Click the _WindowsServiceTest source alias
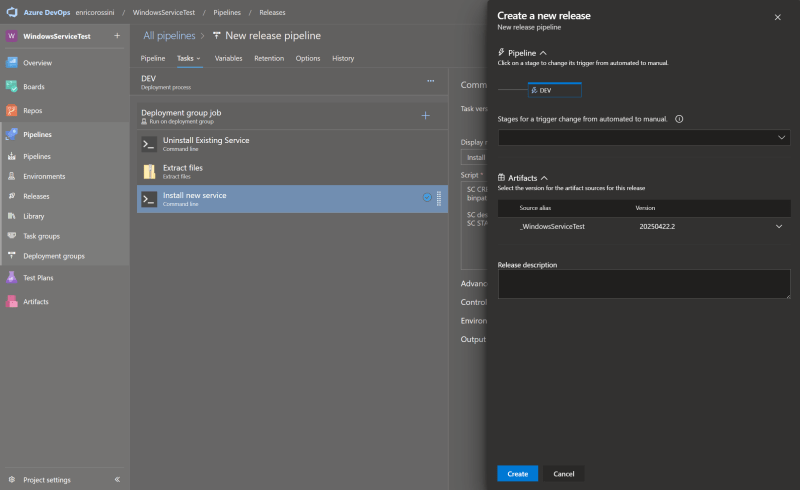 pos(552,227)
